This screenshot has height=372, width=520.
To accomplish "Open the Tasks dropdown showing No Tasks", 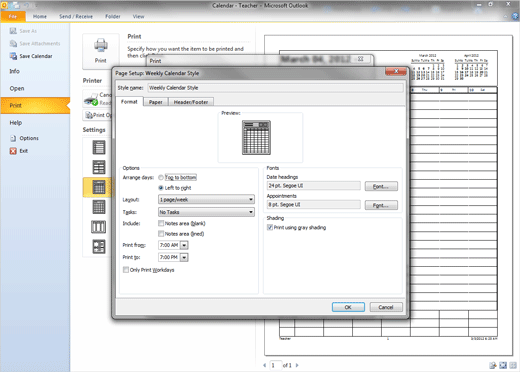I will [x=206, y=212].
